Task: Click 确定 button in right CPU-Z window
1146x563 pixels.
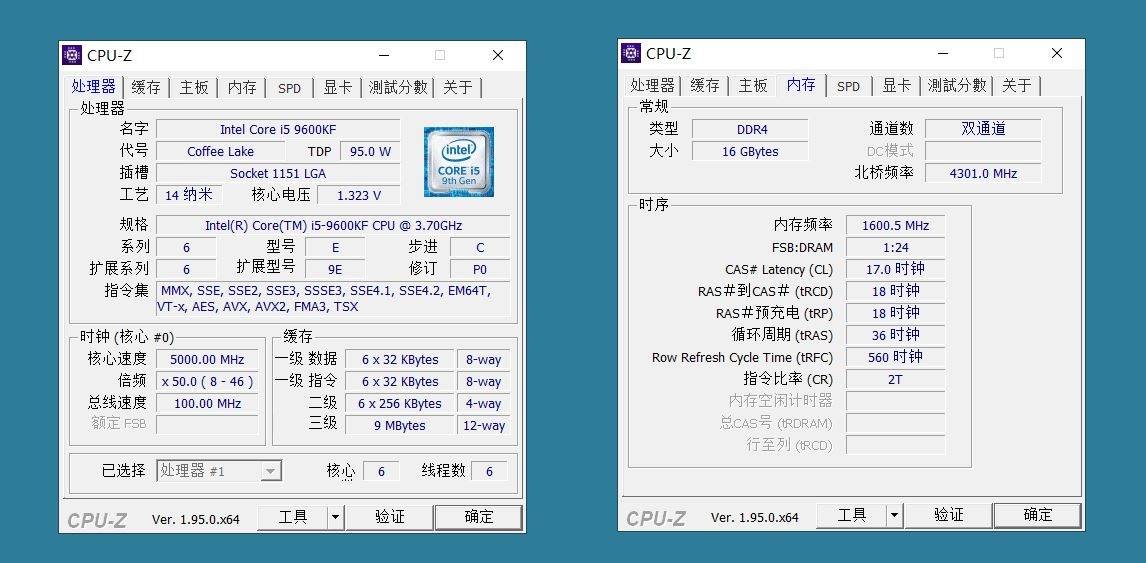Action: click(1038, 515)
